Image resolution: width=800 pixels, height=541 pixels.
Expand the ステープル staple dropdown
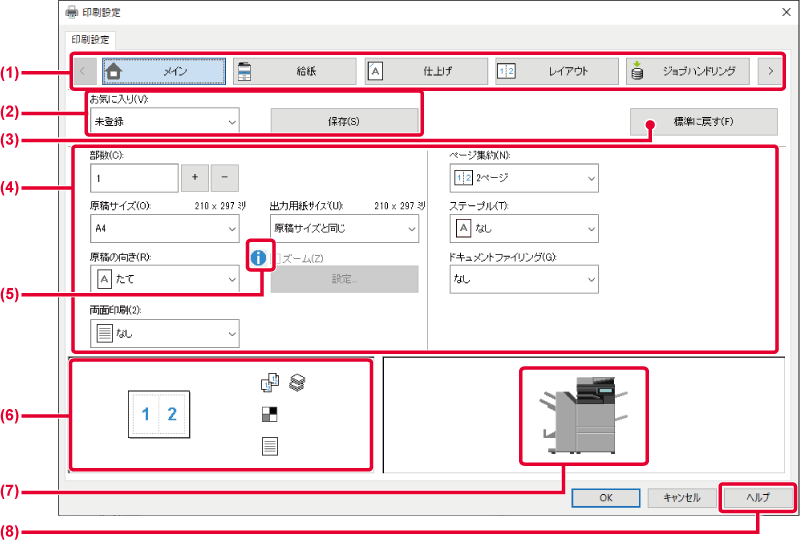point(524,228)
